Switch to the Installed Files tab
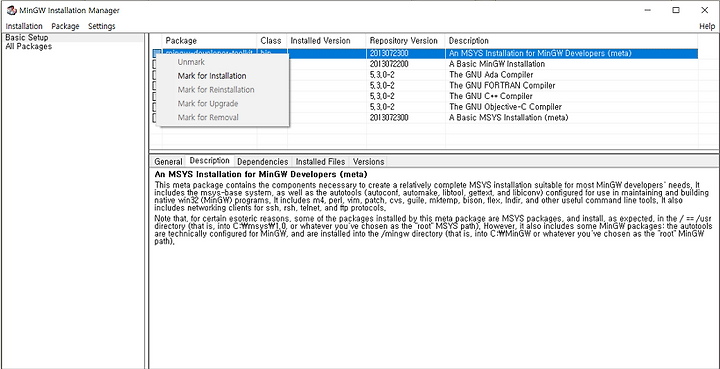Image resolution: width=720 pixels, height=369 pixels. point(320,162)
